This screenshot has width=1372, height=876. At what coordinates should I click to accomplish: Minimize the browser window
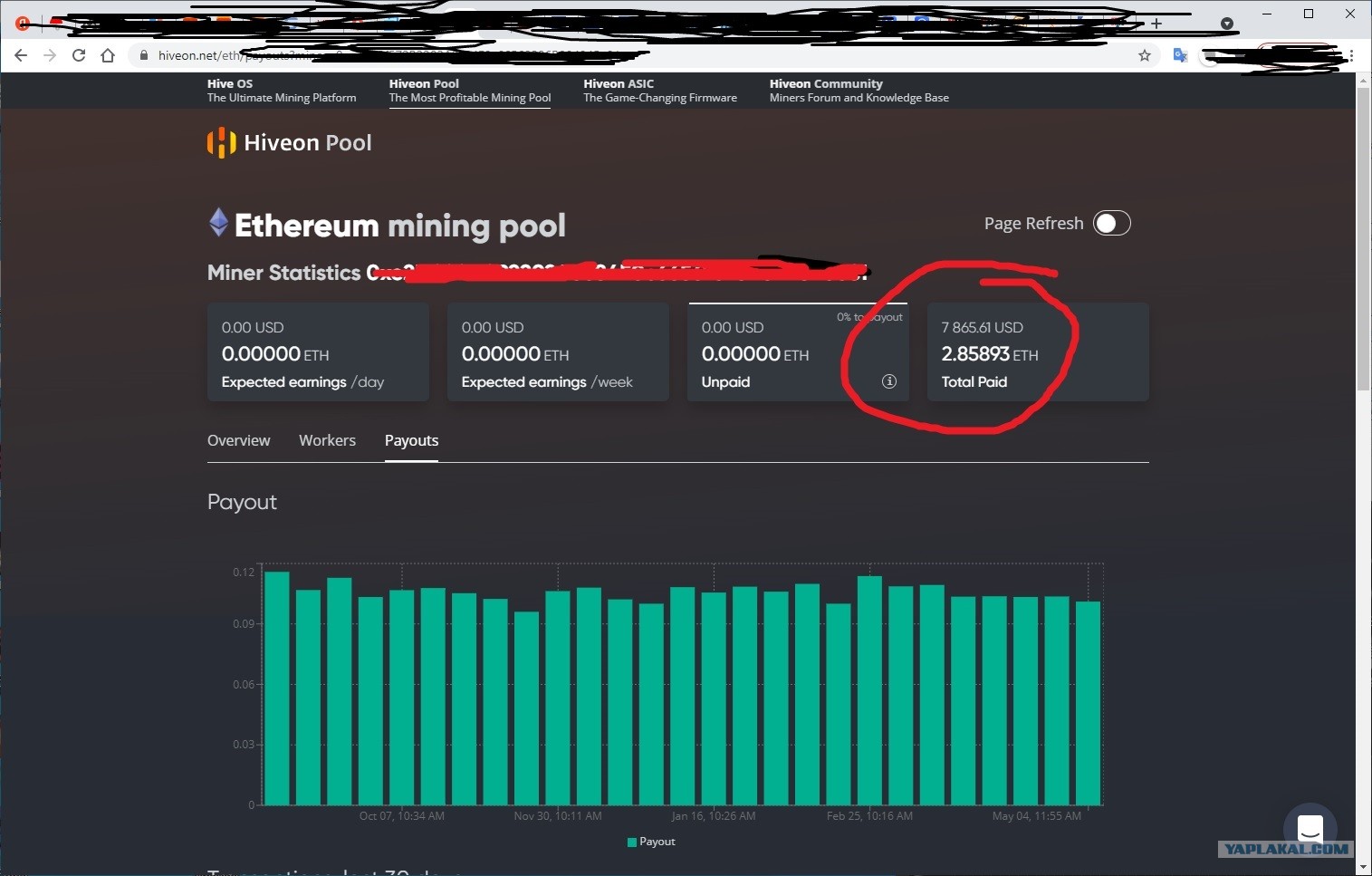[1267, 14]
